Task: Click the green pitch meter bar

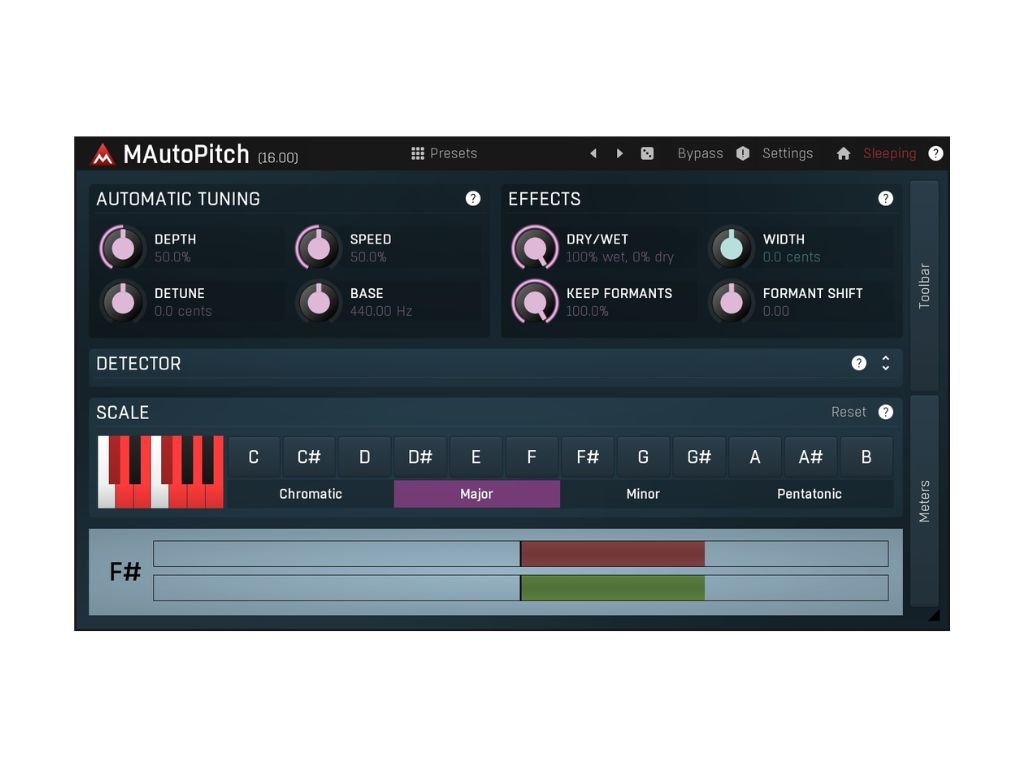Action: coord(613,588)
